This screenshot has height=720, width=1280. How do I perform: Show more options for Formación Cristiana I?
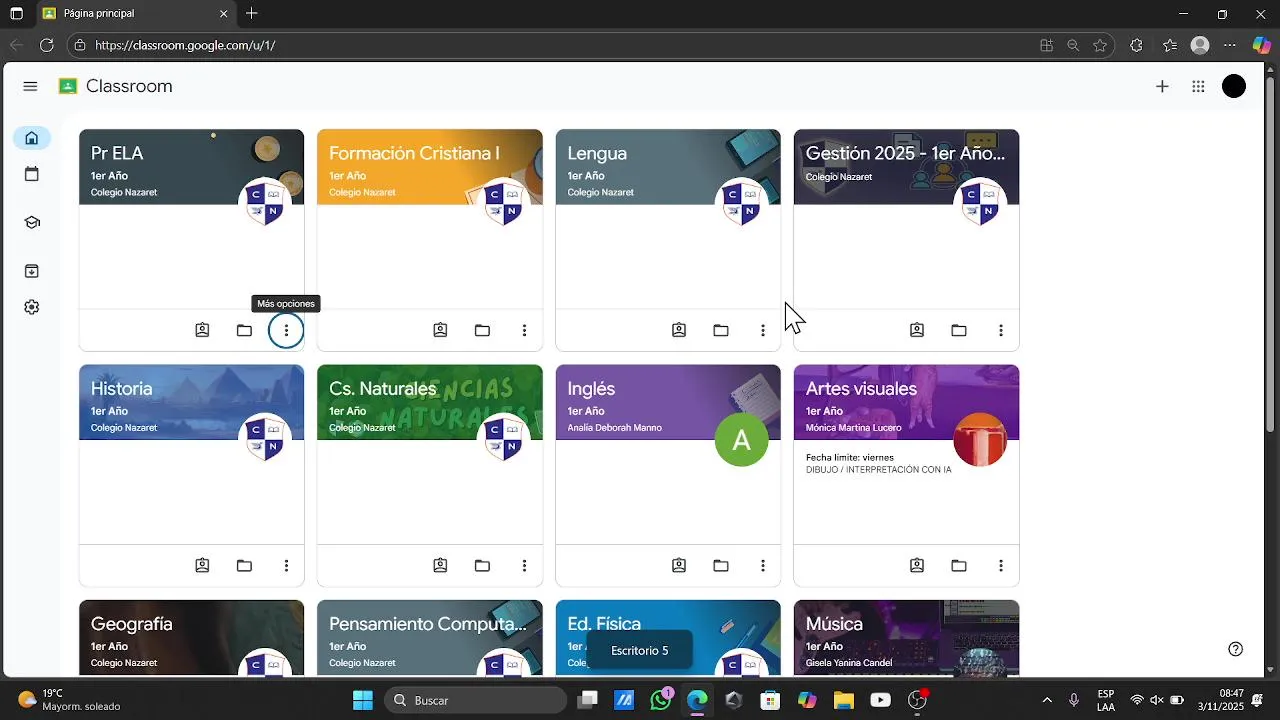coord(524,330)
